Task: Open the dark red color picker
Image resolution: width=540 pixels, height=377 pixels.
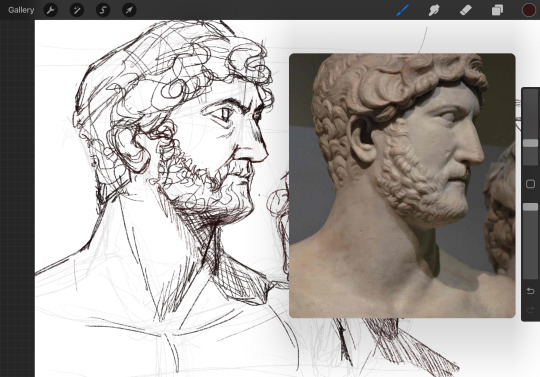Action: 529,10
